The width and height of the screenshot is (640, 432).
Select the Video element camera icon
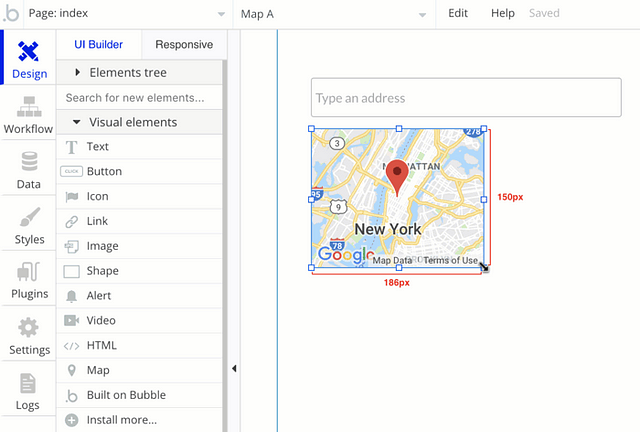[71, 321]
